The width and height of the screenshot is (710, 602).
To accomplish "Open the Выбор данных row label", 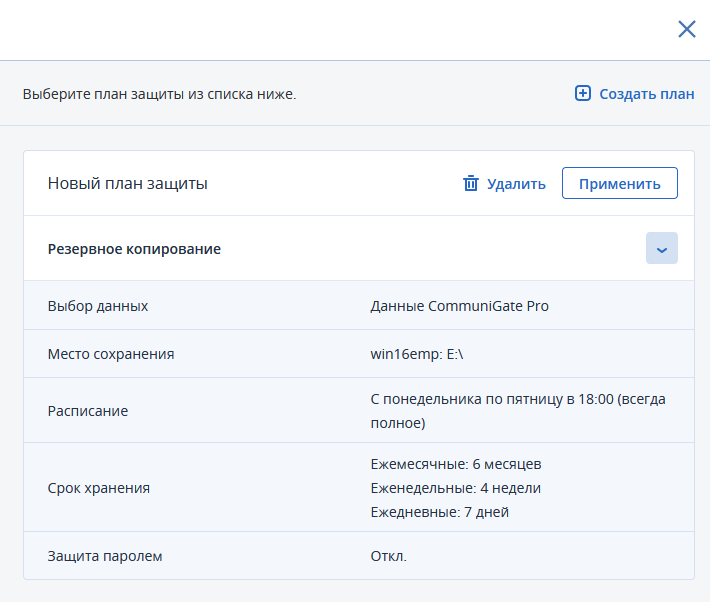I will [x=98, y=306].
